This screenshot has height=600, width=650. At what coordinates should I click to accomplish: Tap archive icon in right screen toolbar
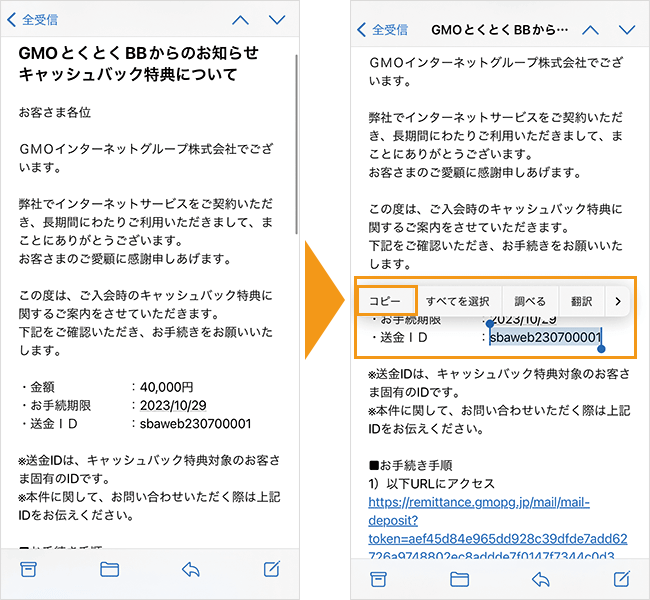click(378, 579)
